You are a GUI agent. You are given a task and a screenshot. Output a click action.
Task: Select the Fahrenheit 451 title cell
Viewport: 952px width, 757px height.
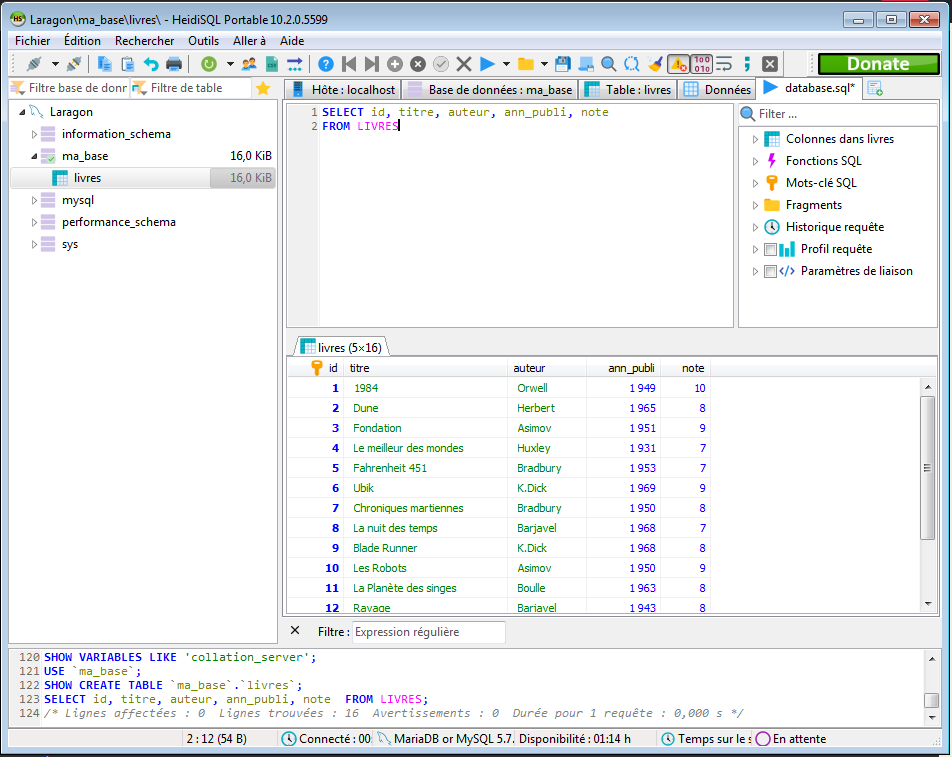tap(428, 468)
